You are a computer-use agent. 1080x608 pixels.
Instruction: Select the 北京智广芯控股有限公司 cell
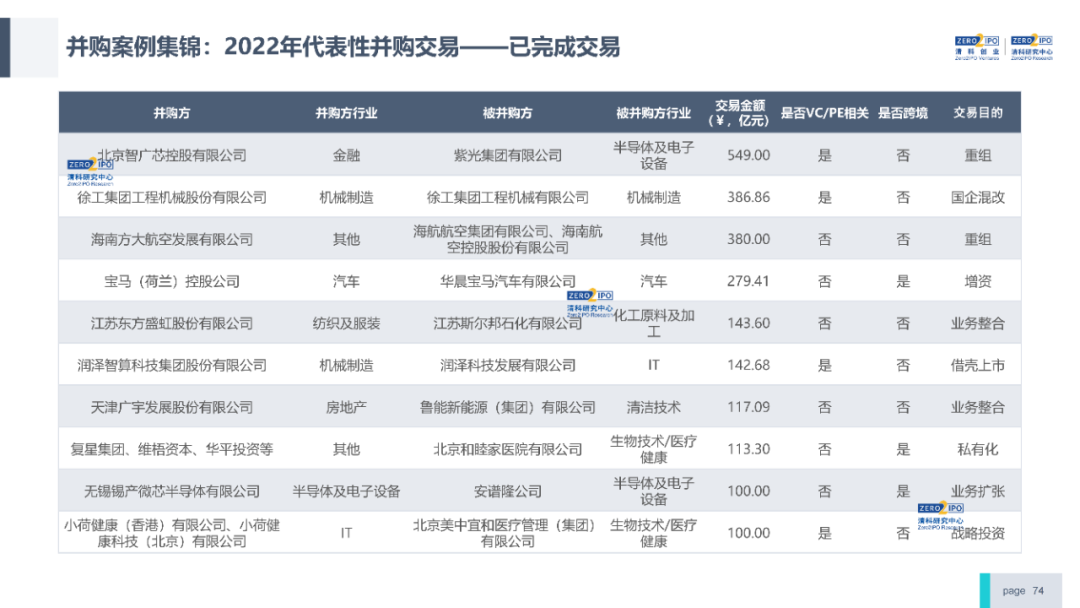pos(172,156)
